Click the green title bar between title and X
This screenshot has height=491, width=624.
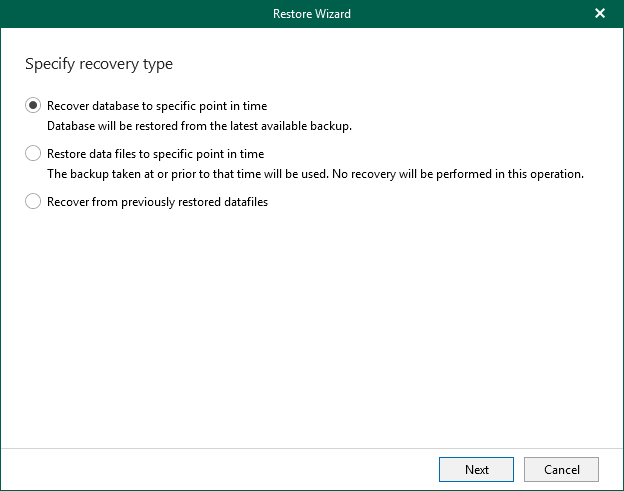click(470, 14)
